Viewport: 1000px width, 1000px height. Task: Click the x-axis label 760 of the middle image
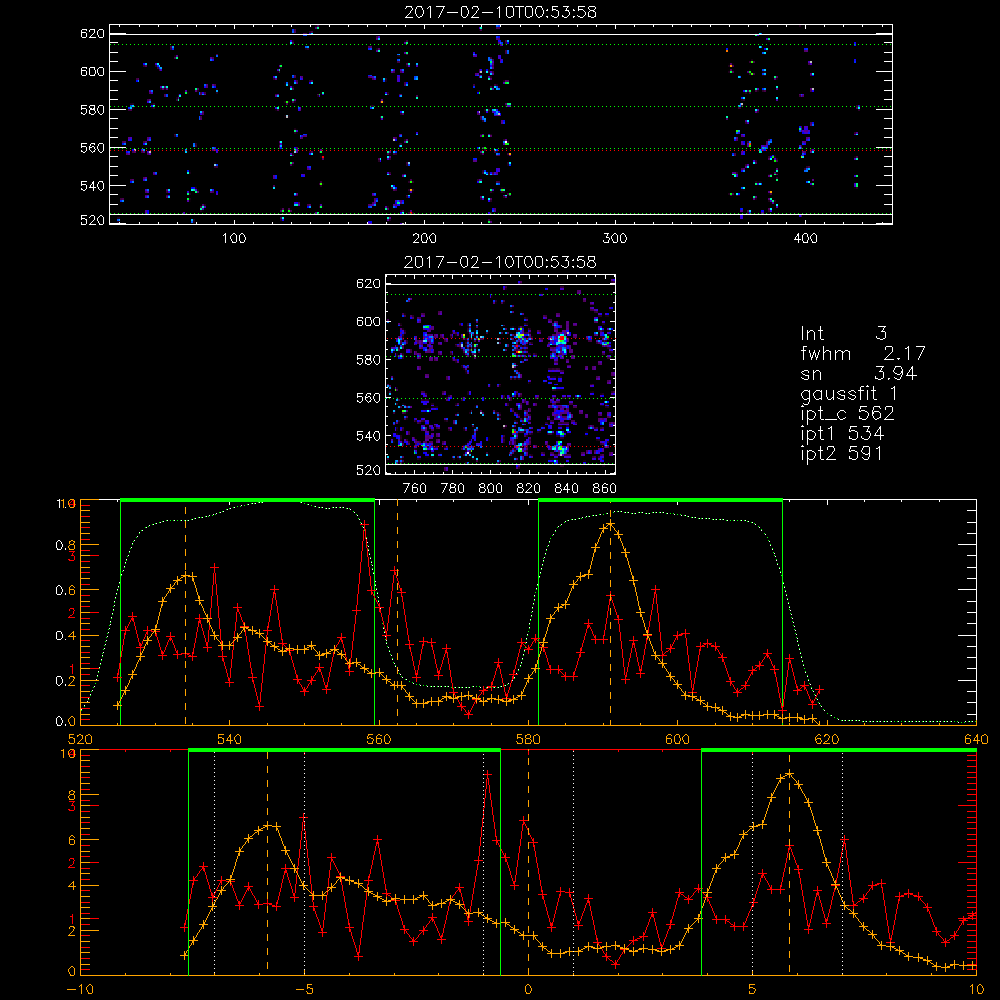click(x=415, y=489)
